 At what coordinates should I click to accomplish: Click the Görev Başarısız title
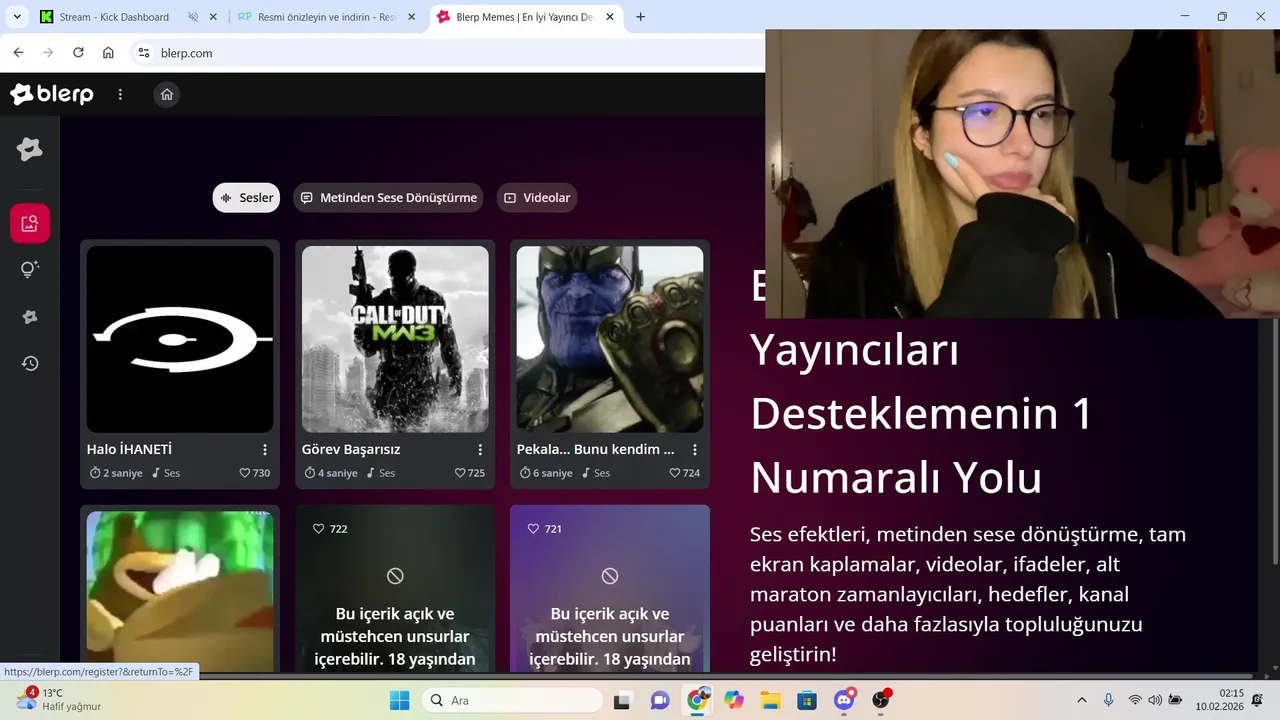coord(351,450)
